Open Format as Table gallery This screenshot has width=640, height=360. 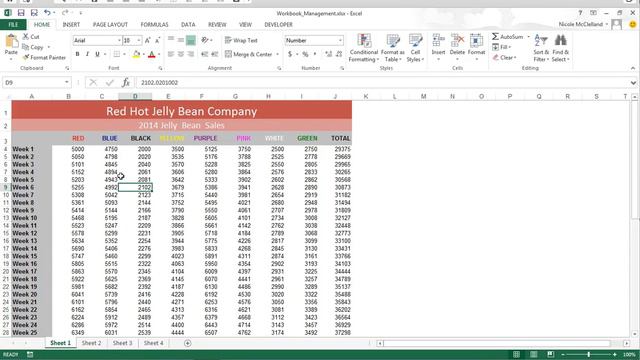(393, 48)
